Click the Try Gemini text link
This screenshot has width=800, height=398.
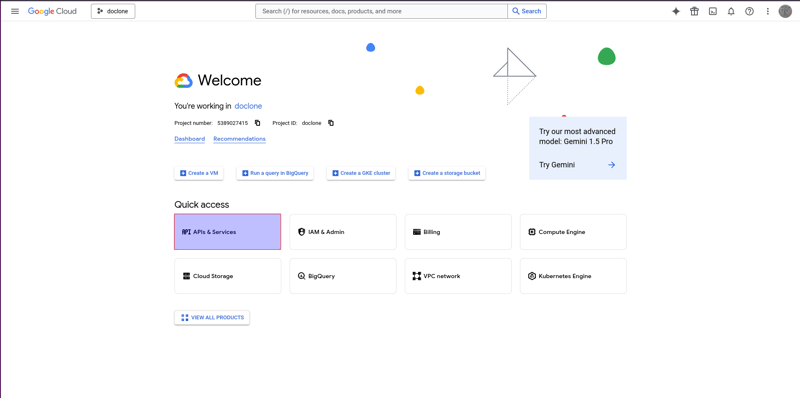point(557,165)
